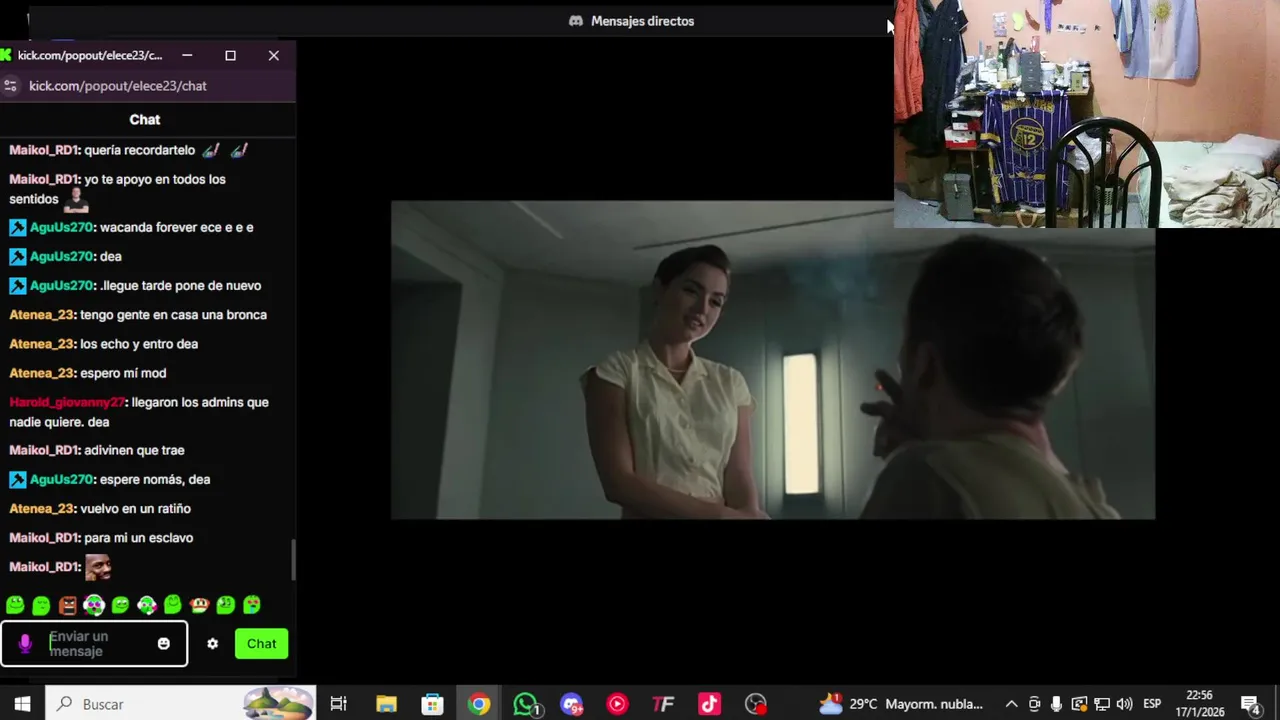Screen dimensions: 1280x720
Task: Click the purple microphone icon in message box
Action: (x=25, y=644)
